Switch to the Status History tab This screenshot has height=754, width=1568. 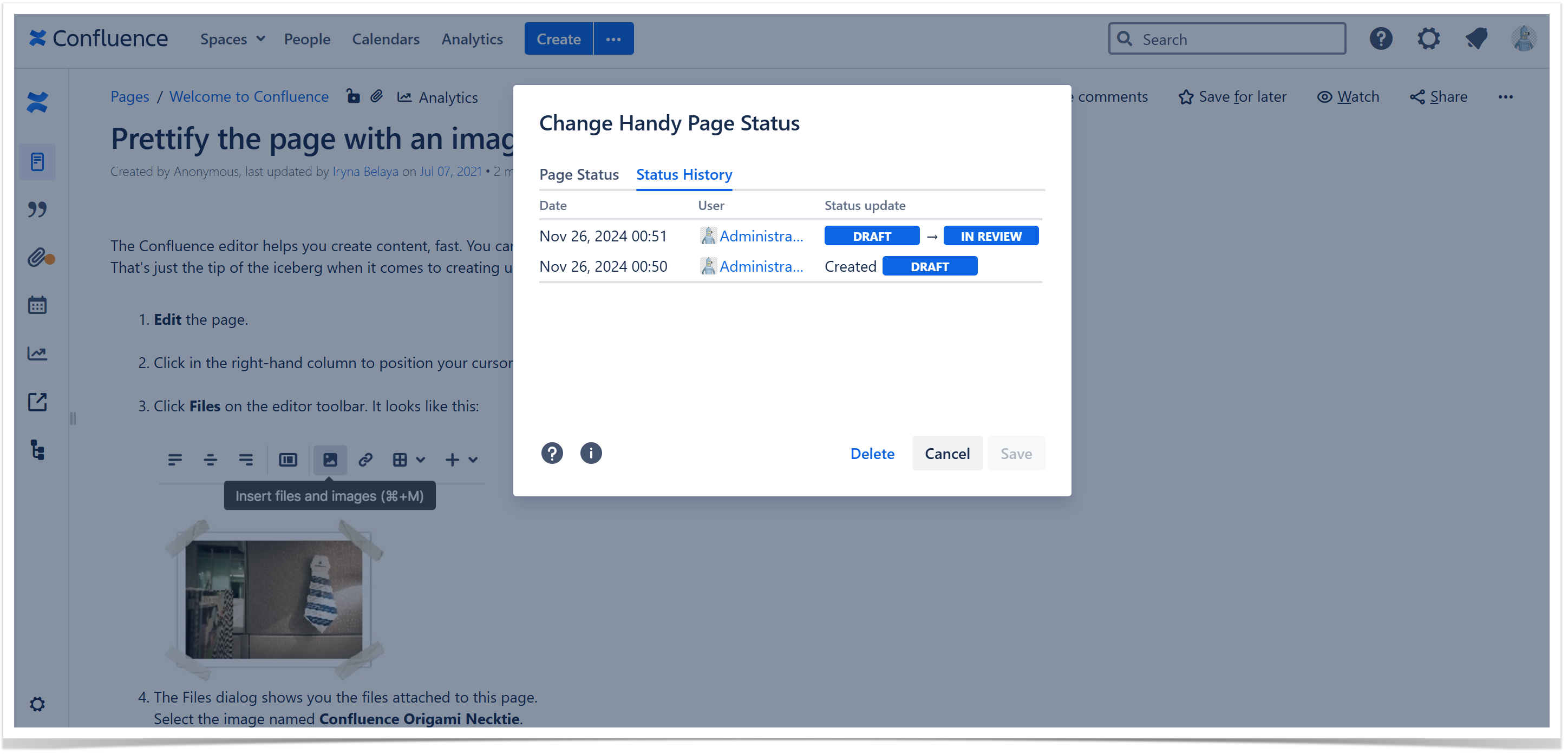(x=684, y=173)
